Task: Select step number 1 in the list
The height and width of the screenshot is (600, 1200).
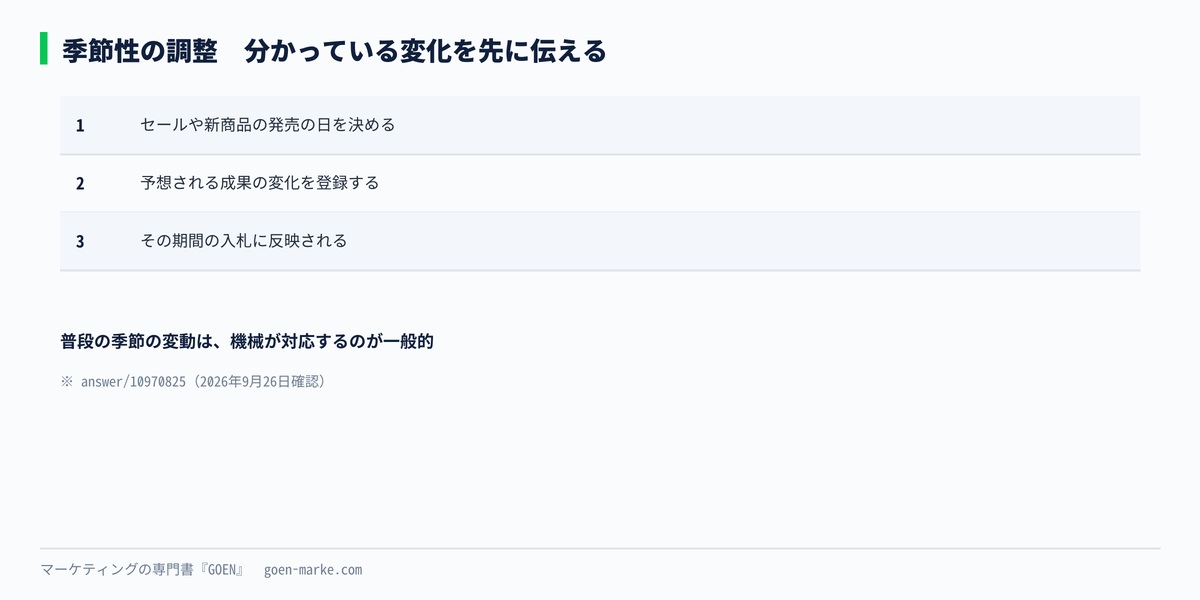Action: (x=80, y=126)
